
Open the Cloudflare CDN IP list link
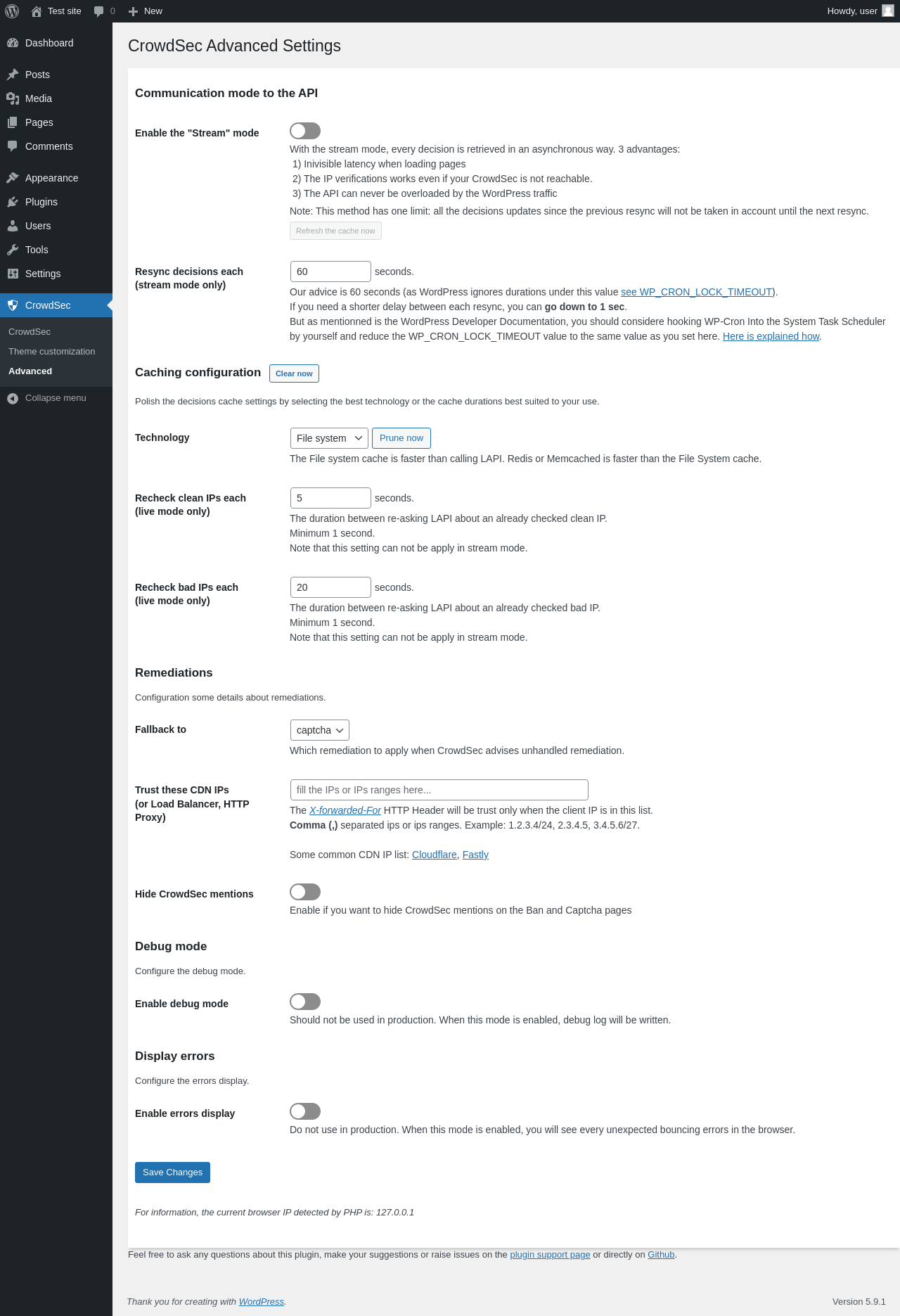click(435, 855)
